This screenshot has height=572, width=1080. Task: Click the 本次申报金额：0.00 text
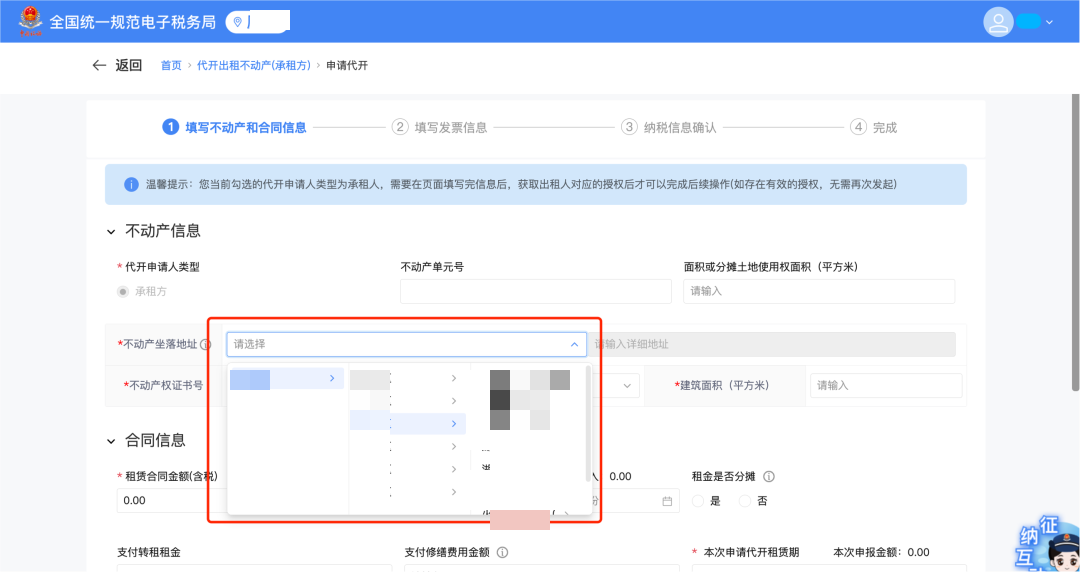tap(881, 552)
